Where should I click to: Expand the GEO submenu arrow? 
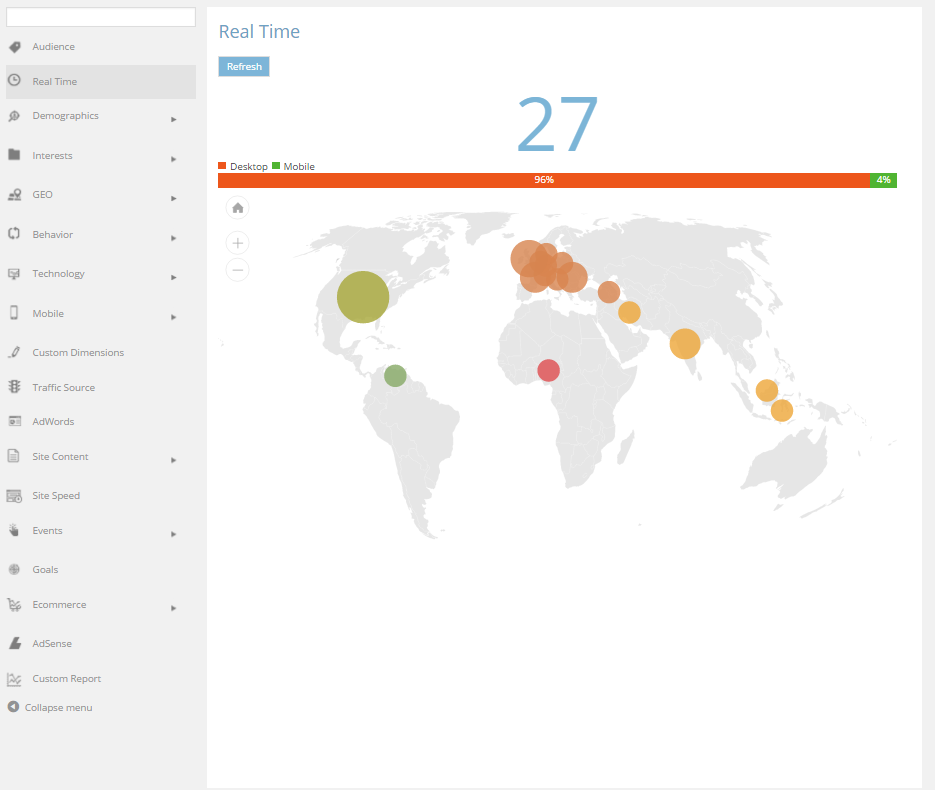coord(174,198)
